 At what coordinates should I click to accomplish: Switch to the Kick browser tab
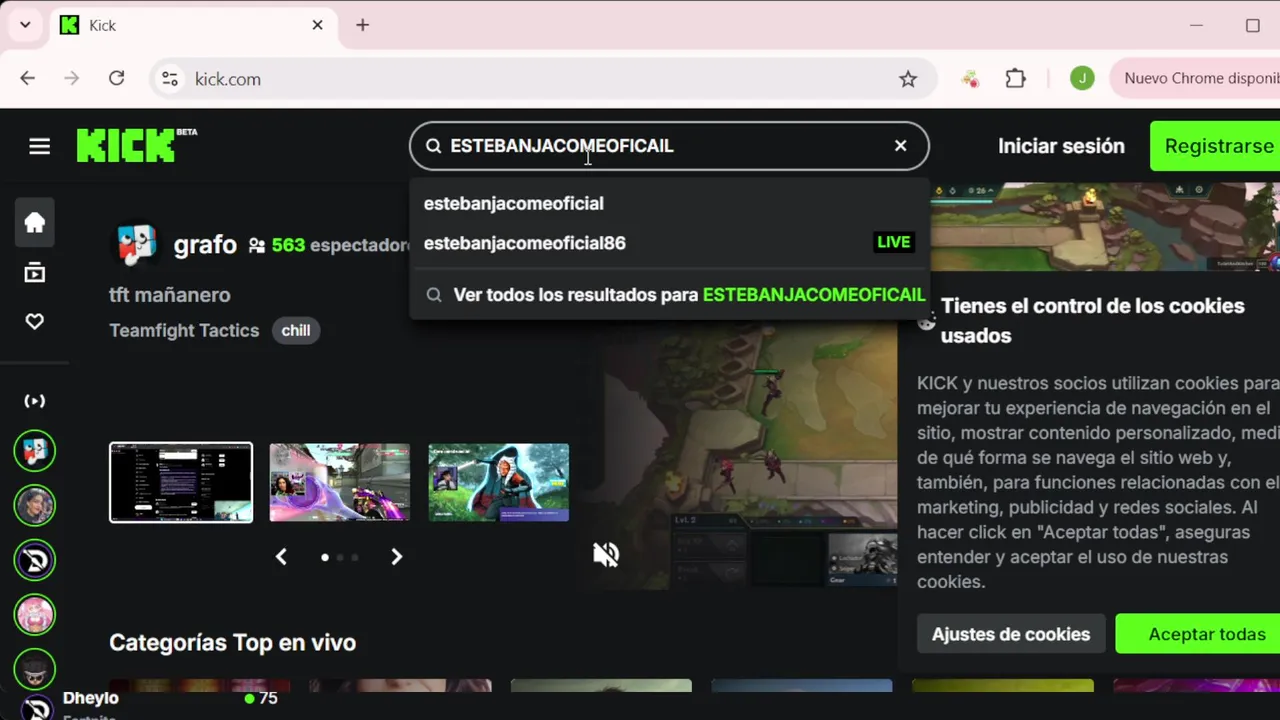click(193, 25)
